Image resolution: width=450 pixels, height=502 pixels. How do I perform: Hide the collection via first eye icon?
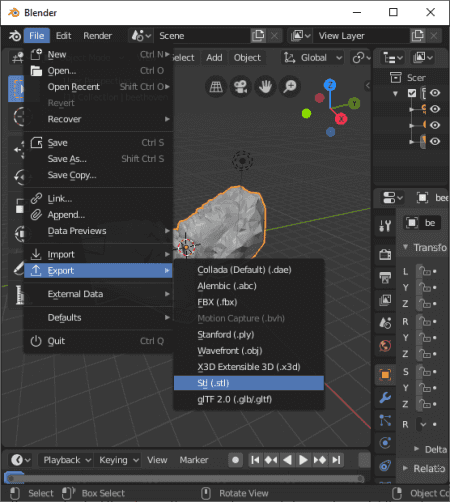tap(435, 93)
